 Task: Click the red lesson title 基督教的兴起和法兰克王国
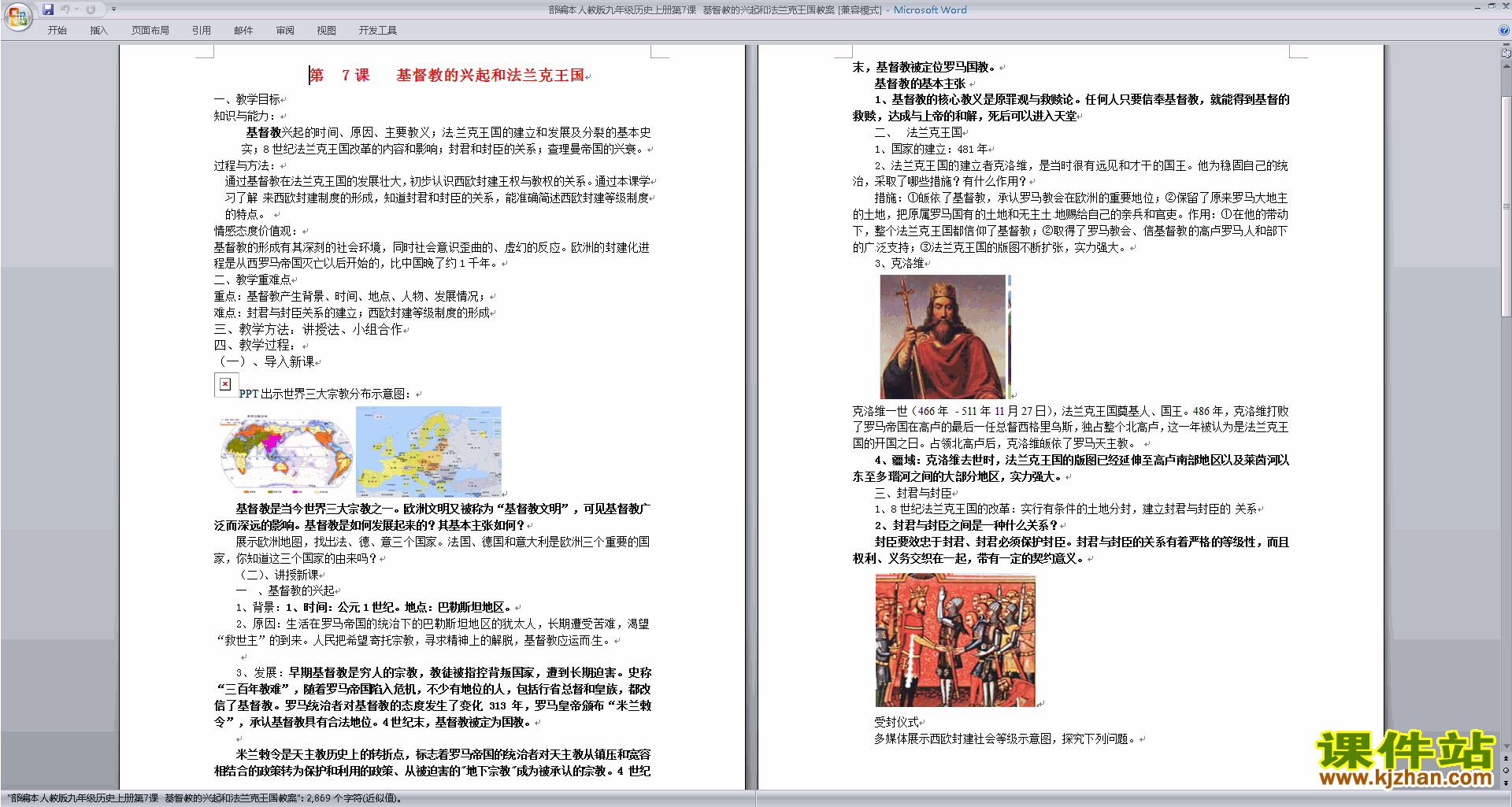491,76
